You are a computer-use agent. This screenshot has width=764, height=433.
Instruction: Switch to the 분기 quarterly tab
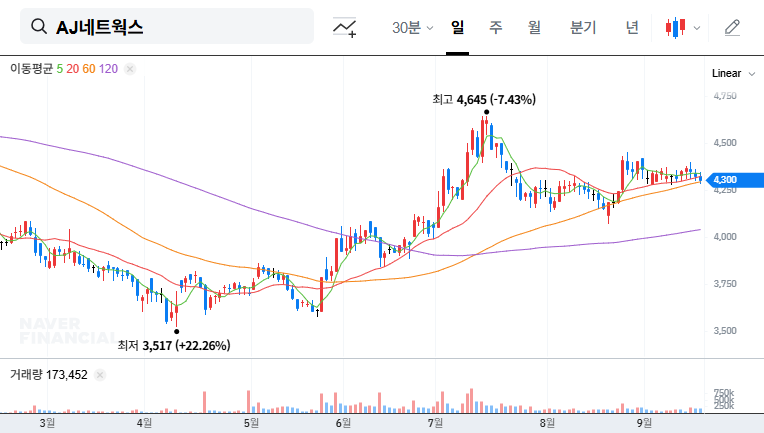click(x=583, y=27)
